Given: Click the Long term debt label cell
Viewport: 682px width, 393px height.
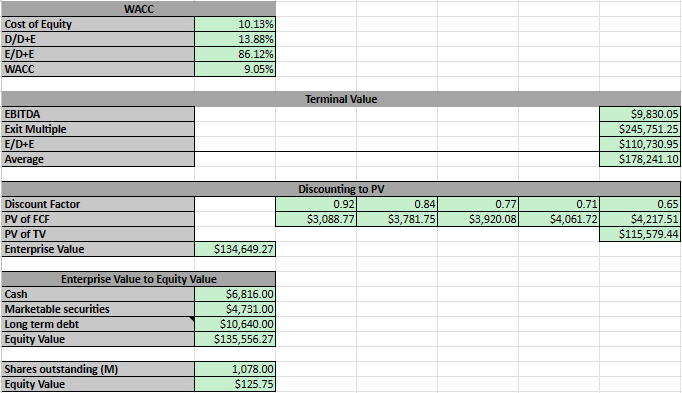Looking at the screenshot, I should 98,324.
